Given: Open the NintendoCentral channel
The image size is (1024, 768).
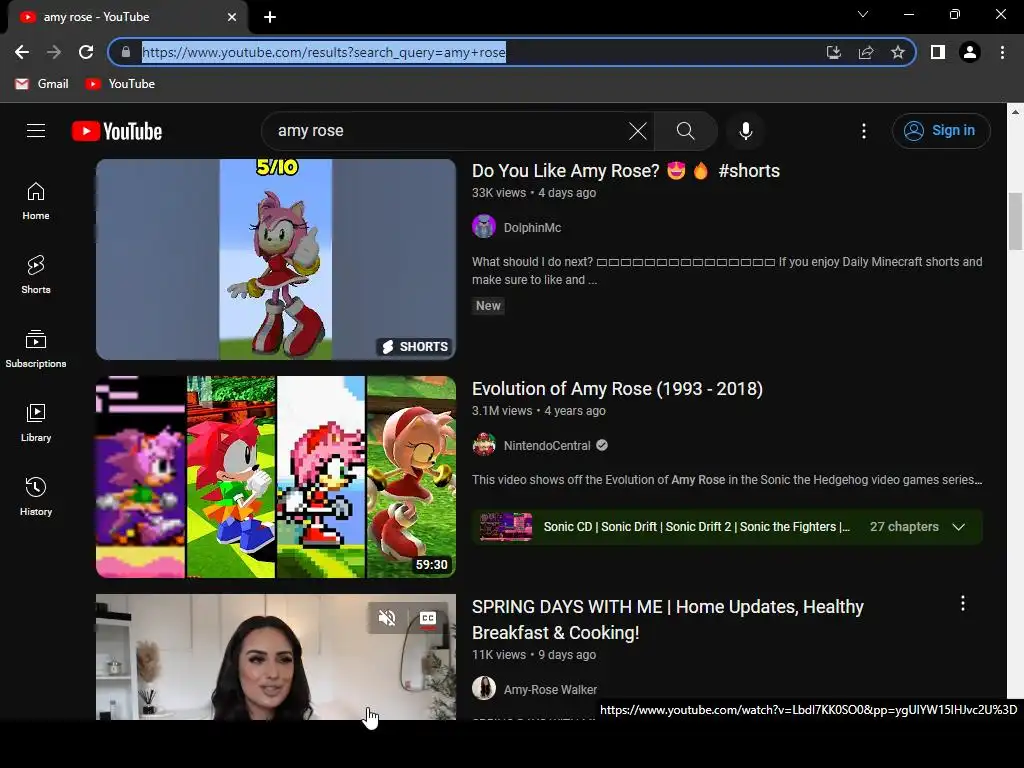Looking at the screenshot, I should (x=547, y=445).
